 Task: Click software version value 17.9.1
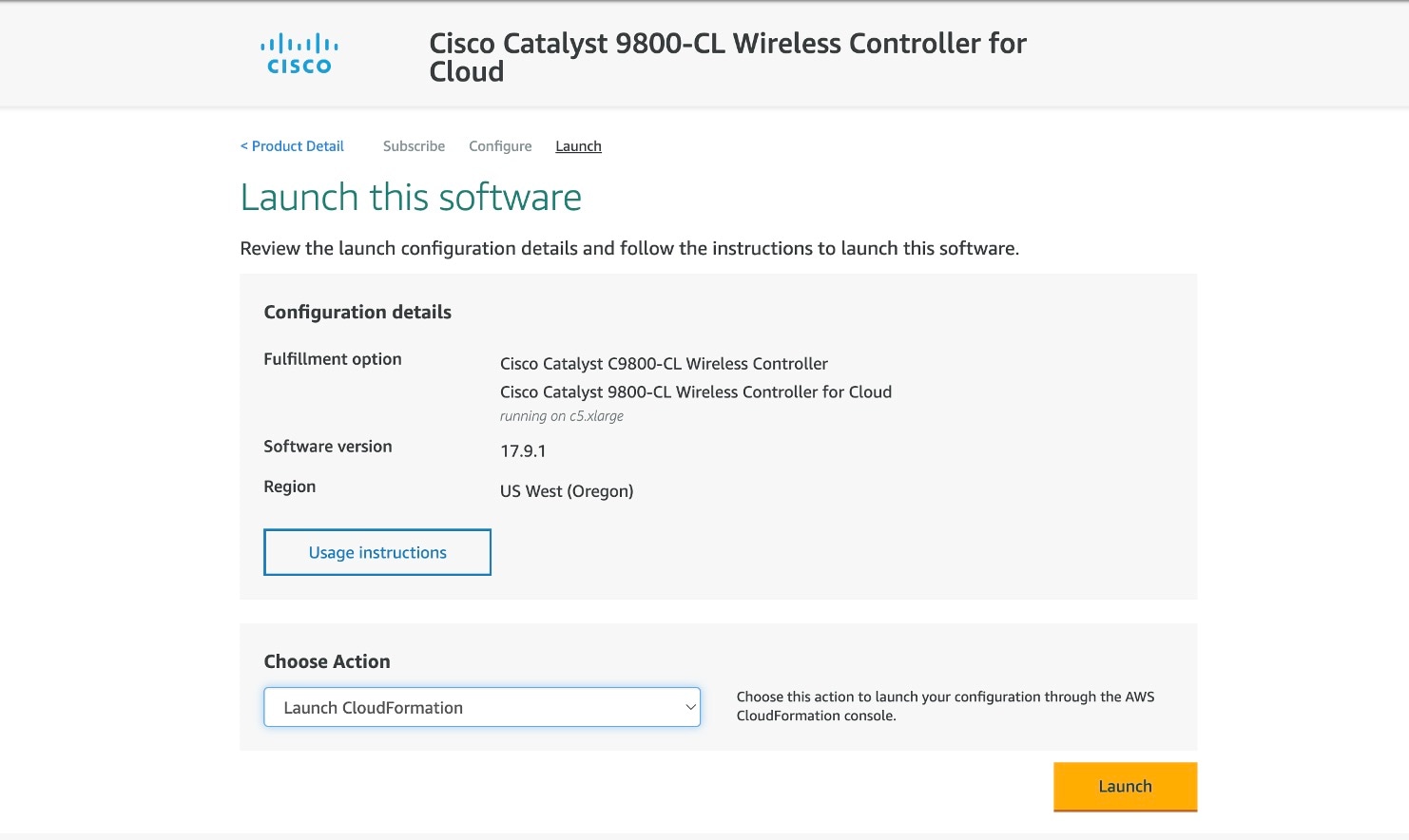[x=523, y=451]
